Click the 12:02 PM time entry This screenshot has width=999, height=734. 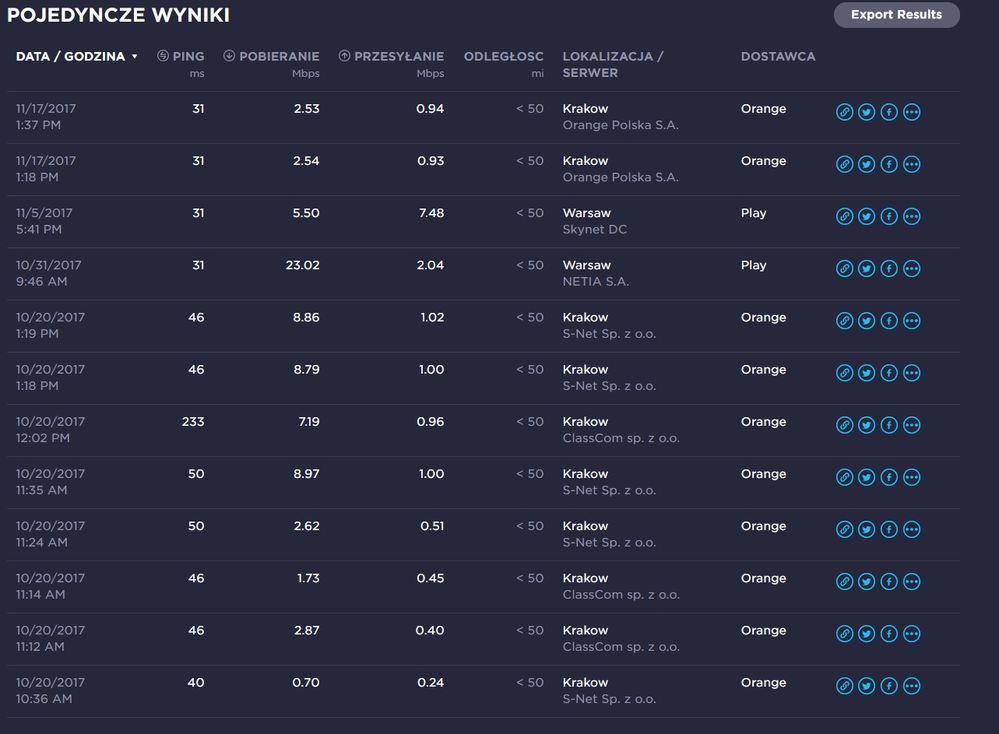43,438
